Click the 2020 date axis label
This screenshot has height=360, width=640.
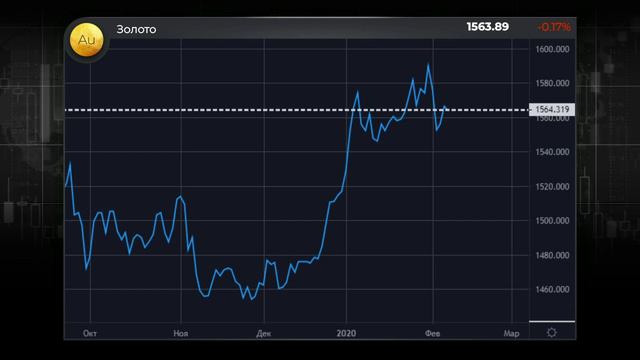(346, 333)
